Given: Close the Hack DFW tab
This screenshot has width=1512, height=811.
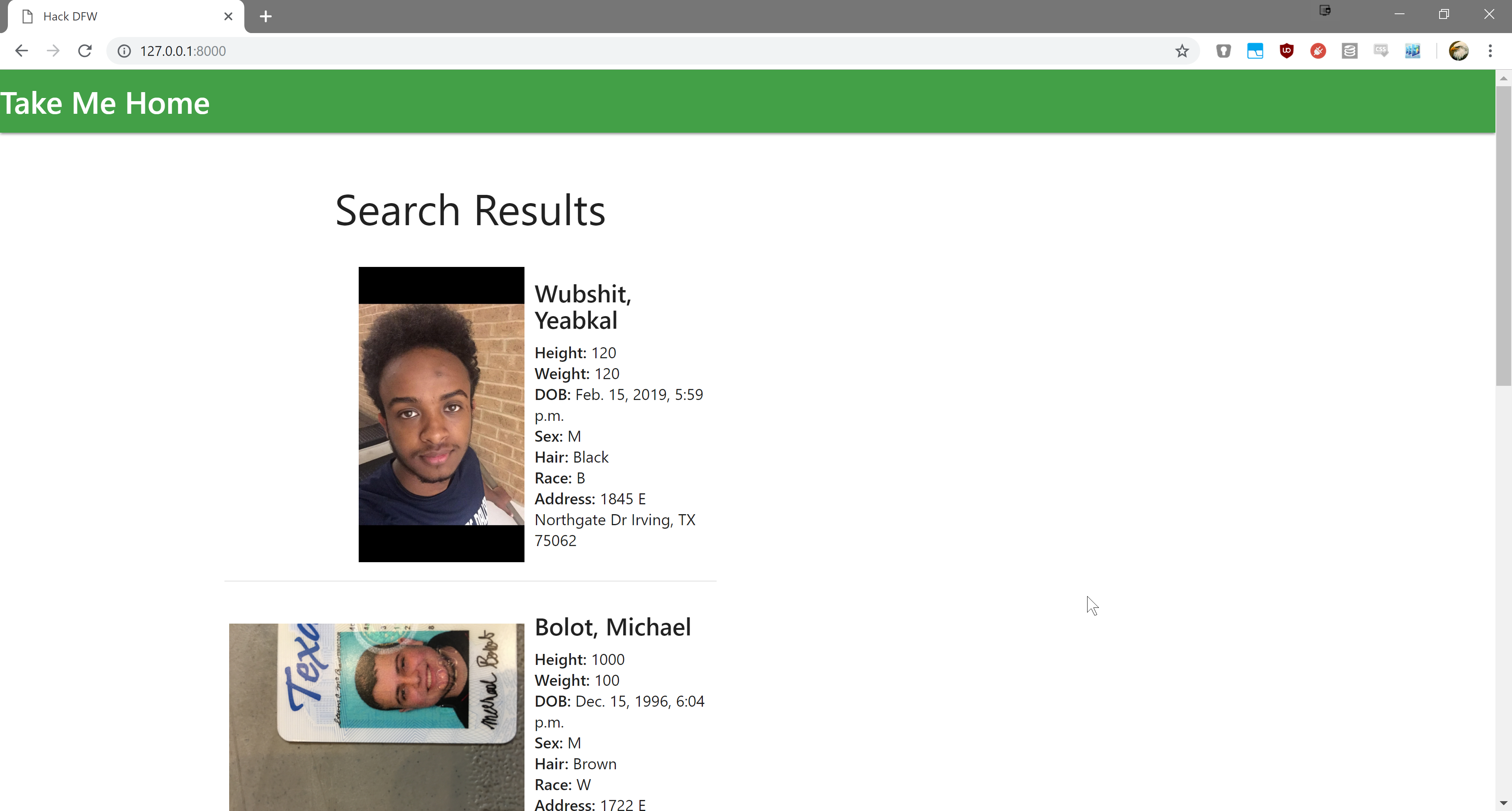Looking at the screenshot, I should [x=228, y=17].
